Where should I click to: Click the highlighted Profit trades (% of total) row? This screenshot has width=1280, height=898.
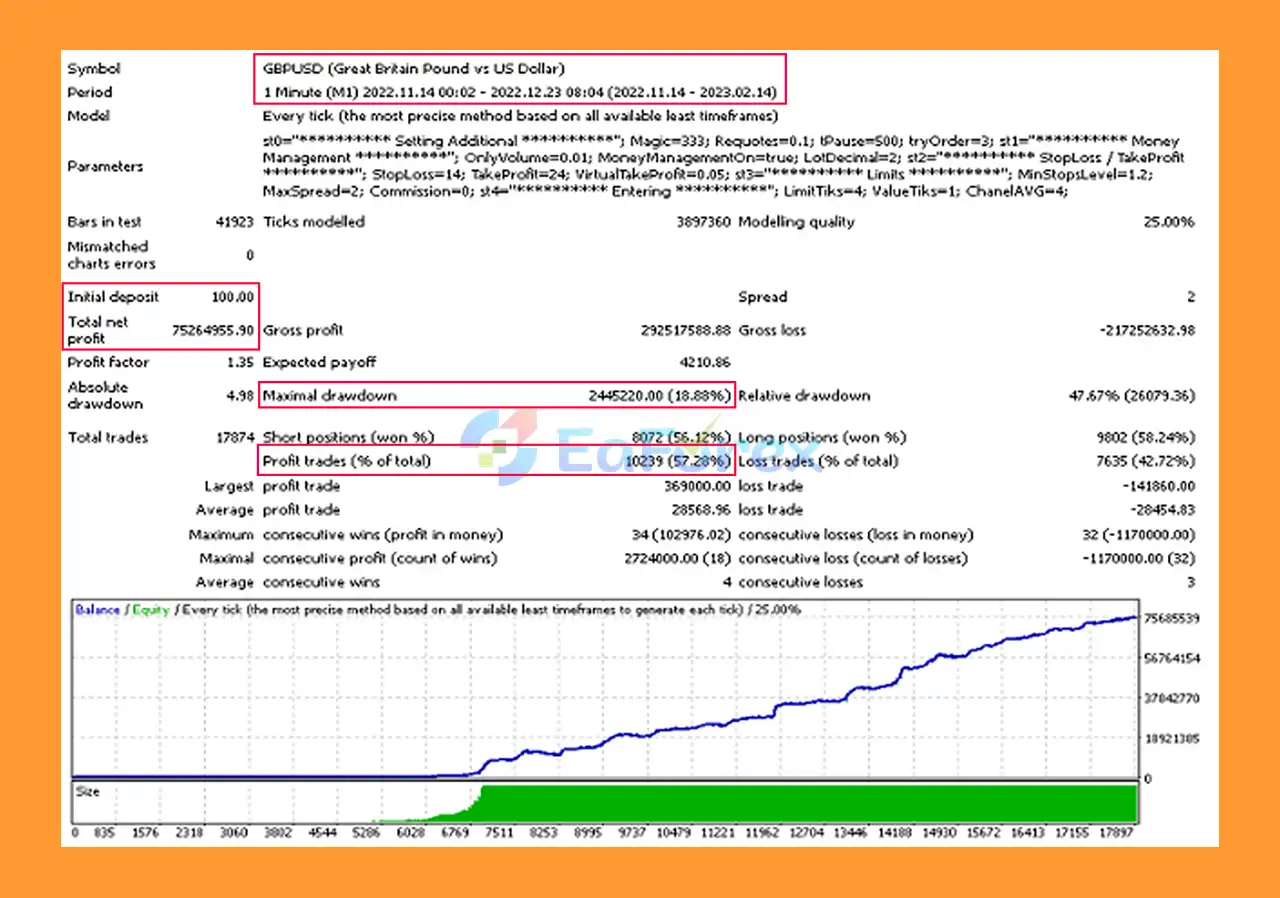point(496,461)
